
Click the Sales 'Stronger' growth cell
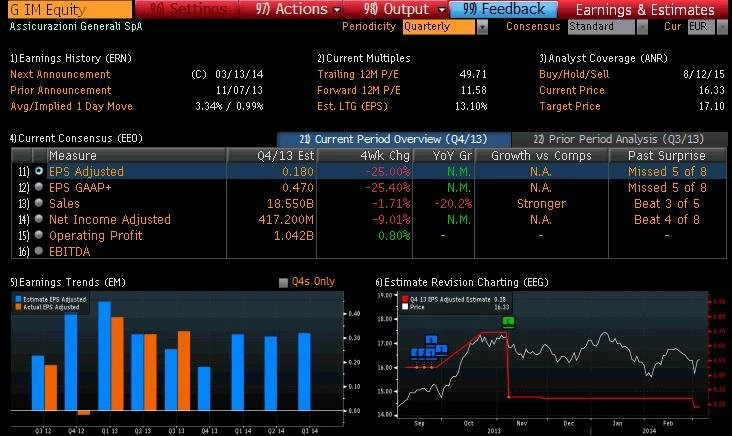click(x=541, y=204)
